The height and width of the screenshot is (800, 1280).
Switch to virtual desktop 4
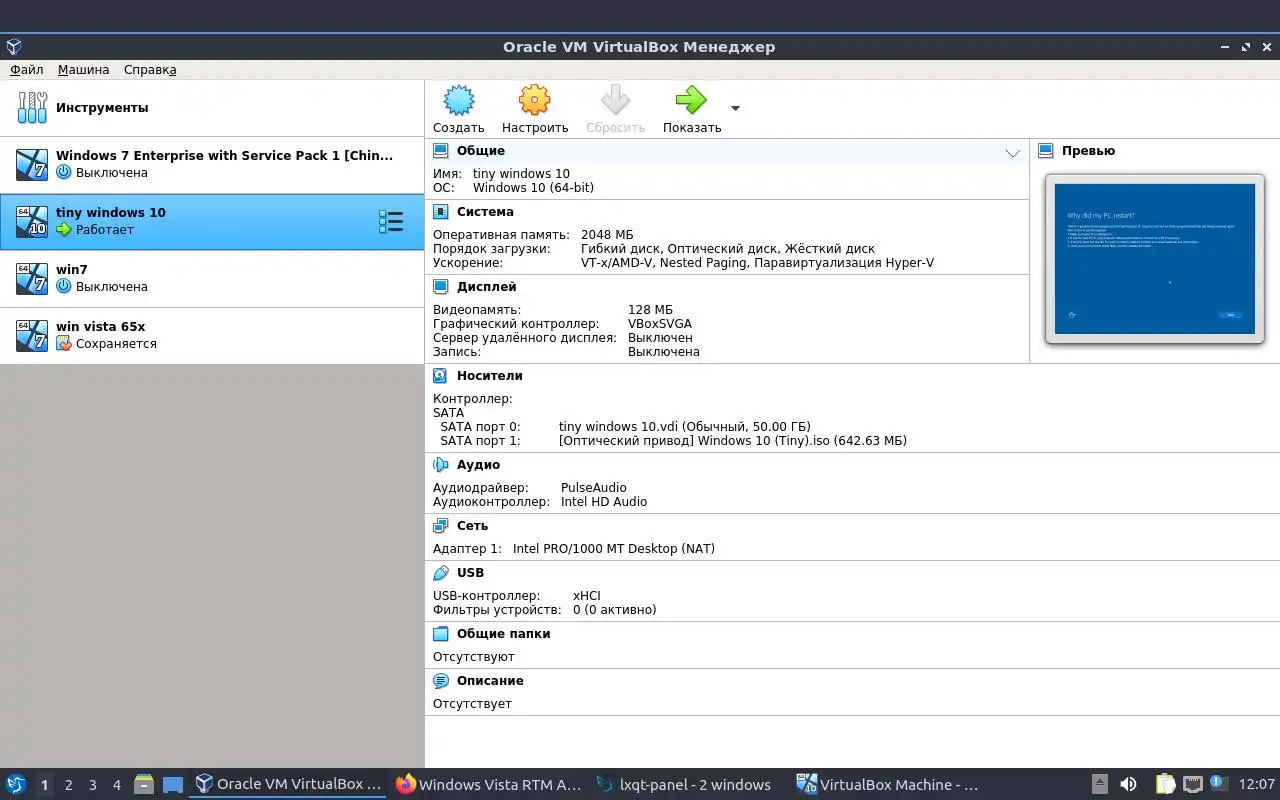(116, 785)
